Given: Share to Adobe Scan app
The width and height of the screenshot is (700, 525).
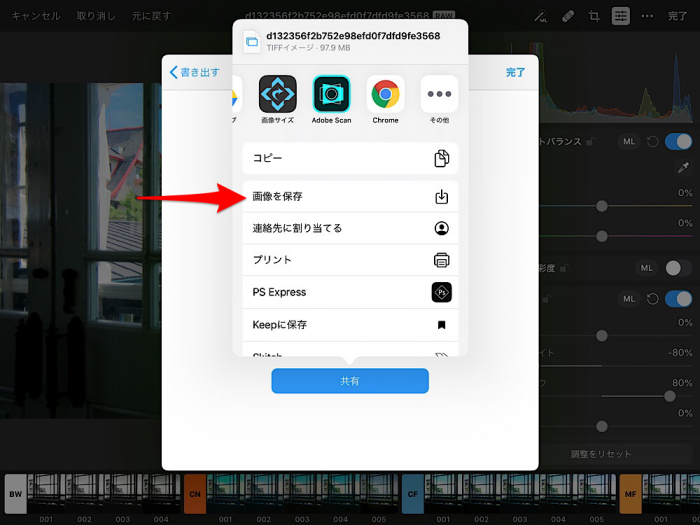Looking at the screenshot, I should pos(331,94).
